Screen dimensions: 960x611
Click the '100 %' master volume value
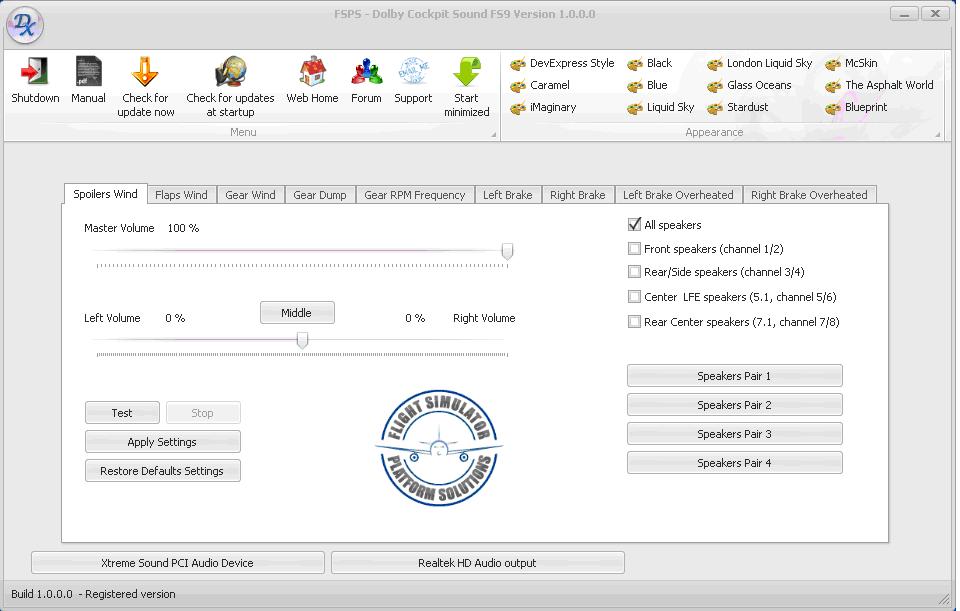[x=183, y=228]
